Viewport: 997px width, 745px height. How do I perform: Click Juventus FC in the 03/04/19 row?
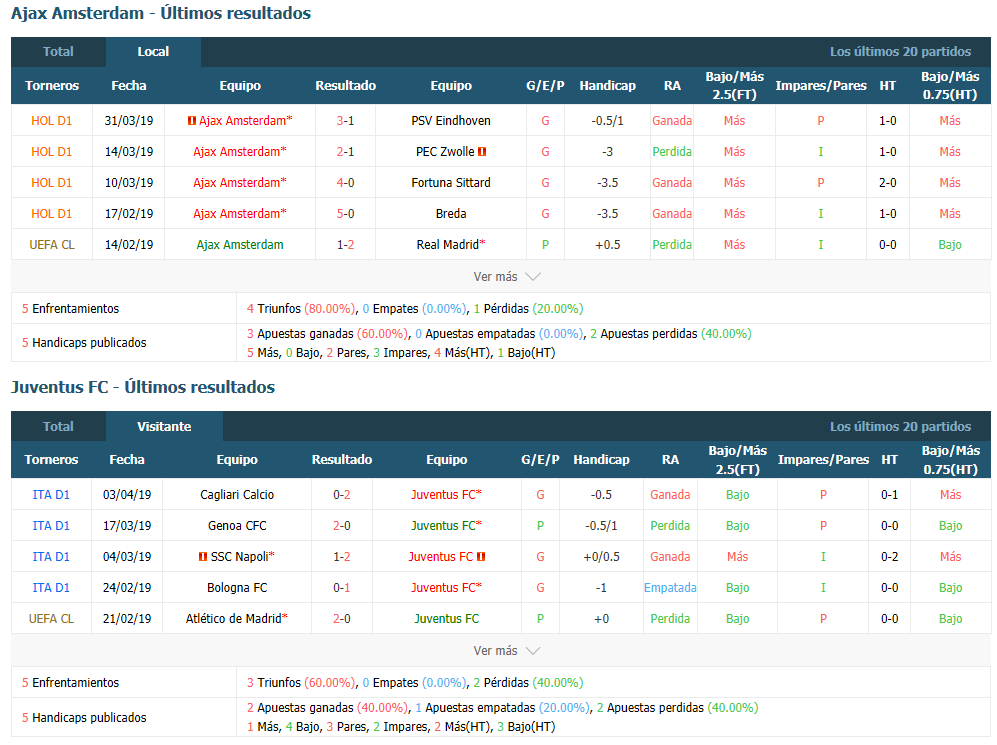pyautogui.click(x=443, y=495)
